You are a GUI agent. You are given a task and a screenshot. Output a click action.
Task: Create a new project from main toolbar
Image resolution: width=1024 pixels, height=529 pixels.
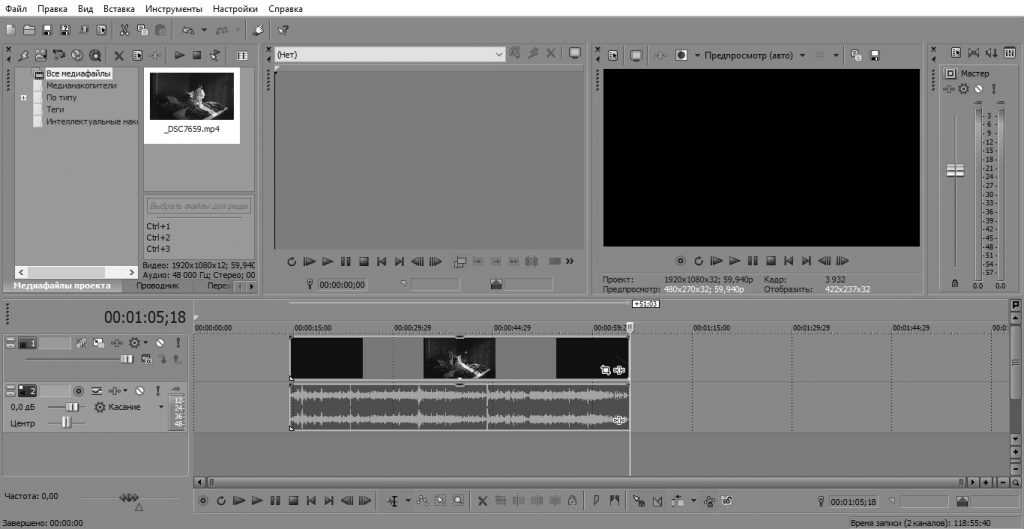tap(11, 30)
